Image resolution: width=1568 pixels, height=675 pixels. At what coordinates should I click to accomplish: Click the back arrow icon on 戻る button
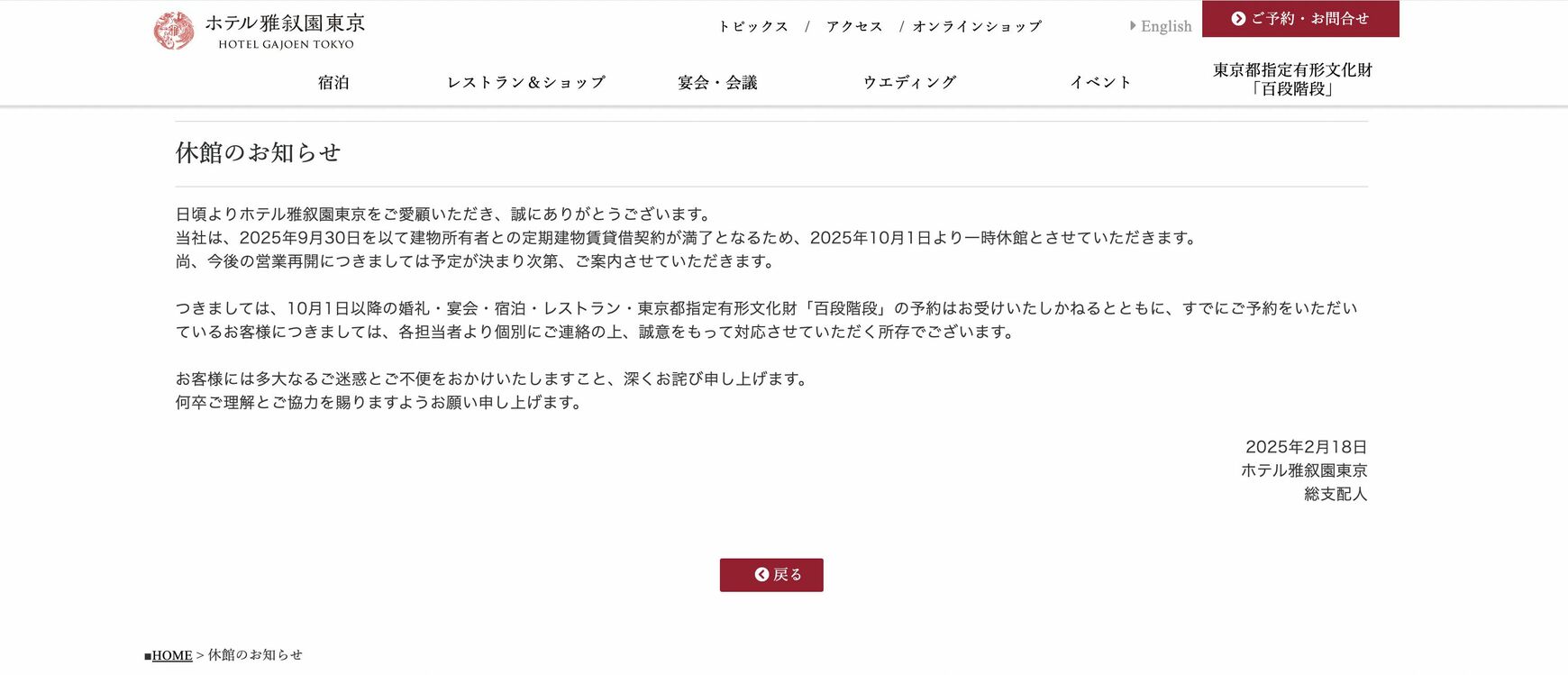(761, 574)
